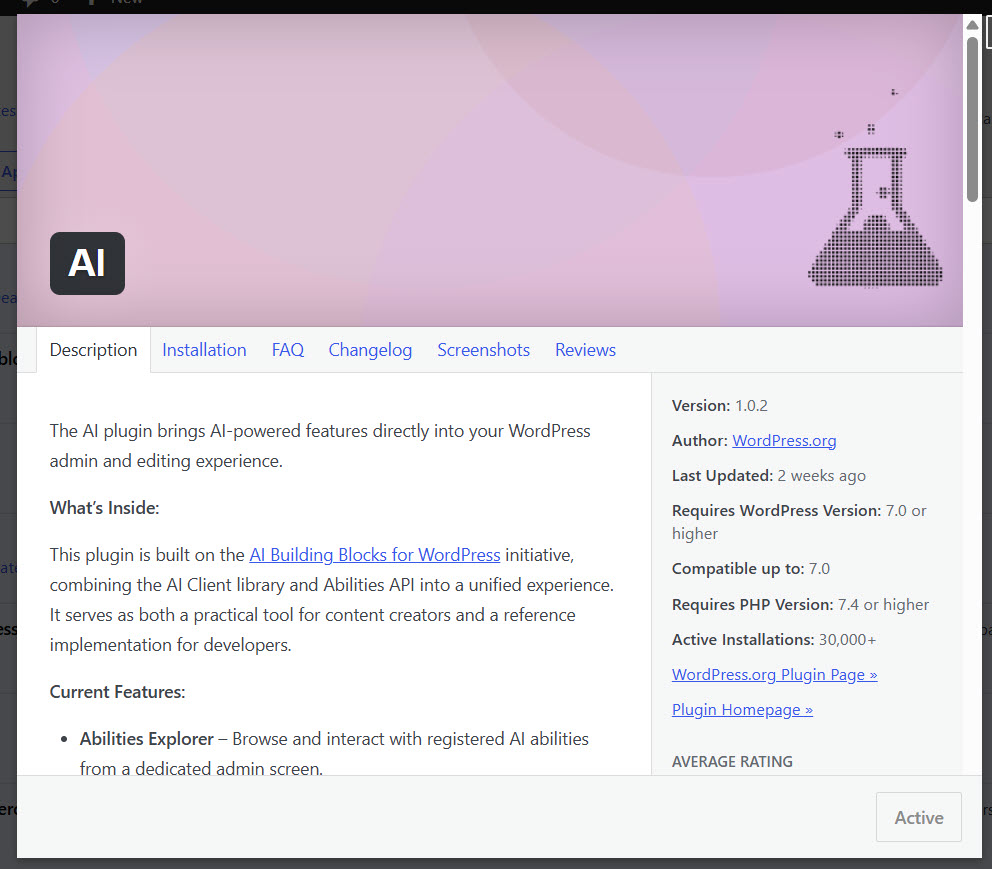Viewport: 992px width, 869px height.
Task: Click the modal scrollbar up arrow
Action: (x=972, y=25)
